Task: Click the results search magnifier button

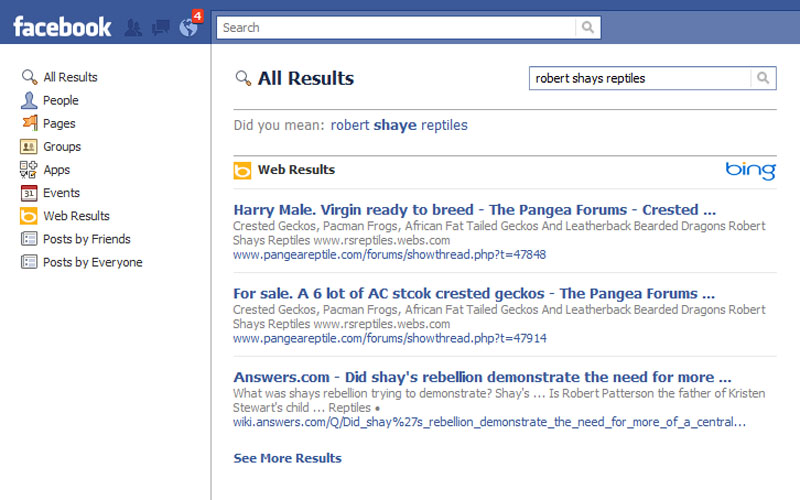Action: point(763,78)
